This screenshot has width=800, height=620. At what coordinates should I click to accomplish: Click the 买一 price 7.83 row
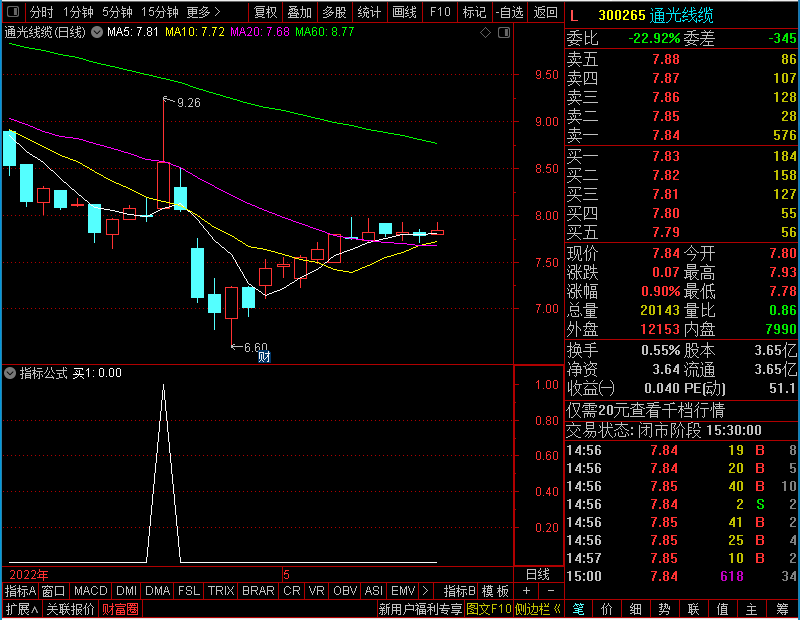point(682,156)
